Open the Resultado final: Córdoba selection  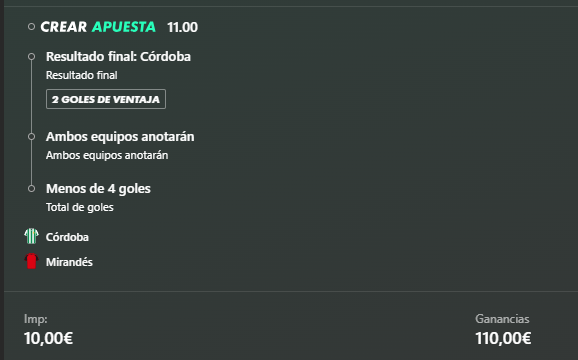point(118,56)
